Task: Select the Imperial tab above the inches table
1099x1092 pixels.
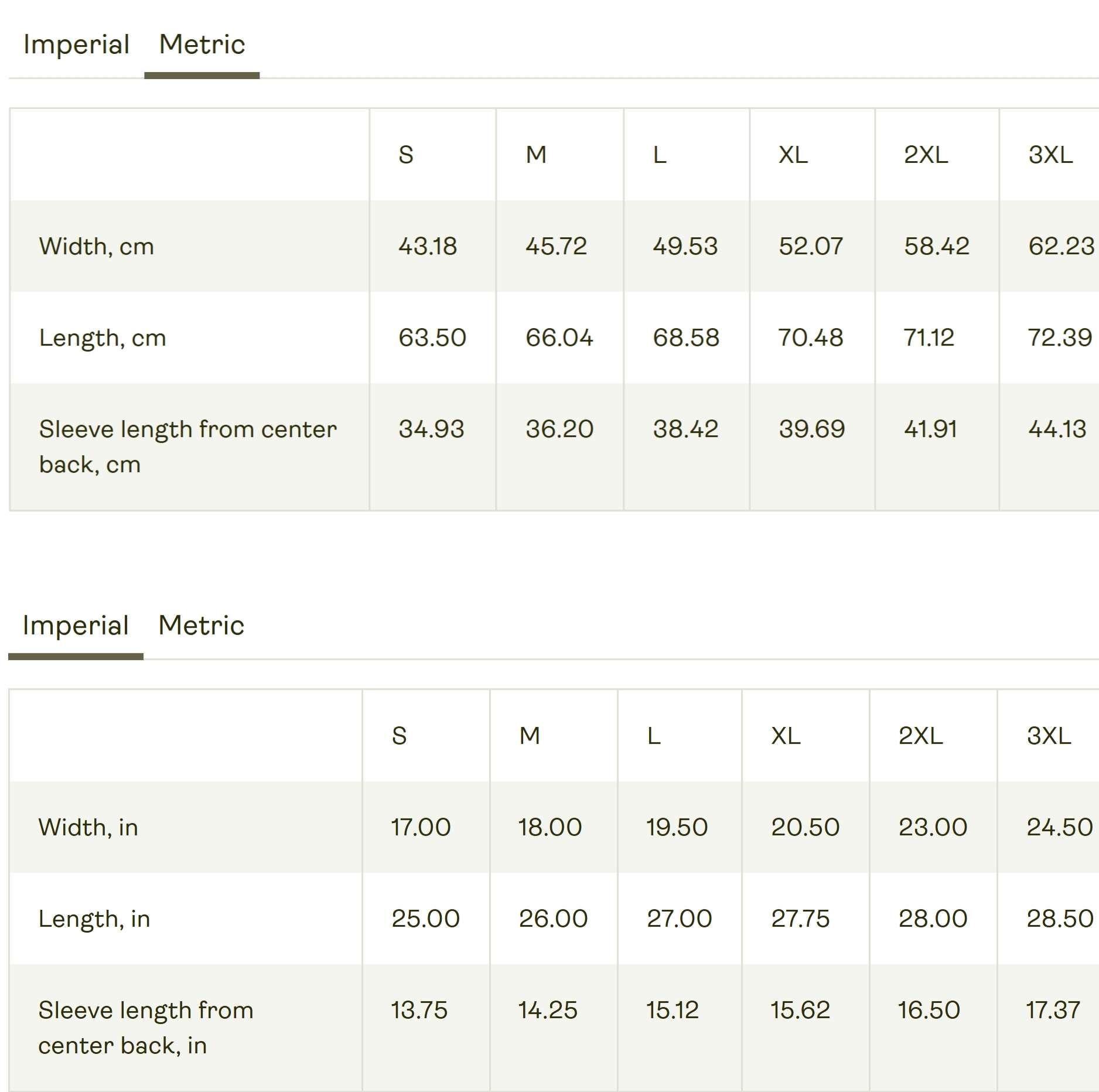Action: [x=76, y=626]
